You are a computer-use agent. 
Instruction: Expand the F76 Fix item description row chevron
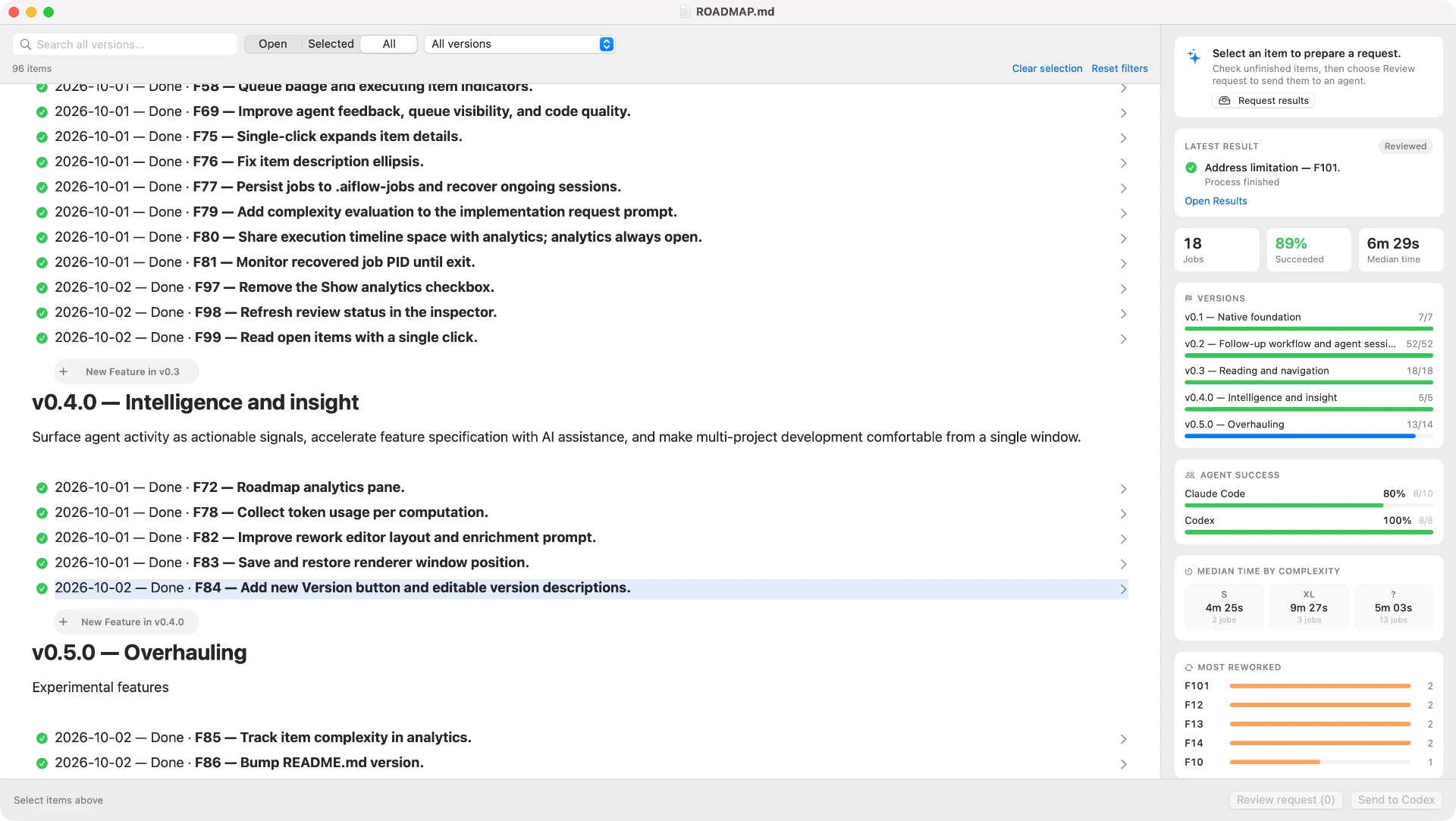(1123, 163)
